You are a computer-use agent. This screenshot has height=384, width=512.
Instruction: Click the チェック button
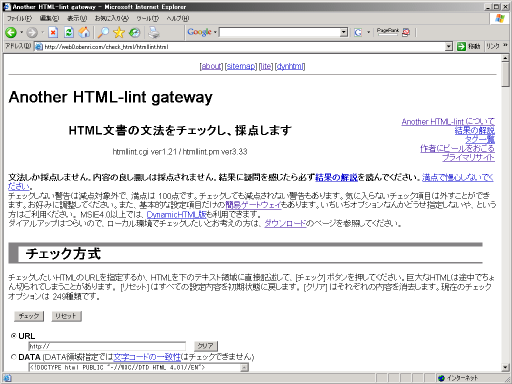pos(29,316)
